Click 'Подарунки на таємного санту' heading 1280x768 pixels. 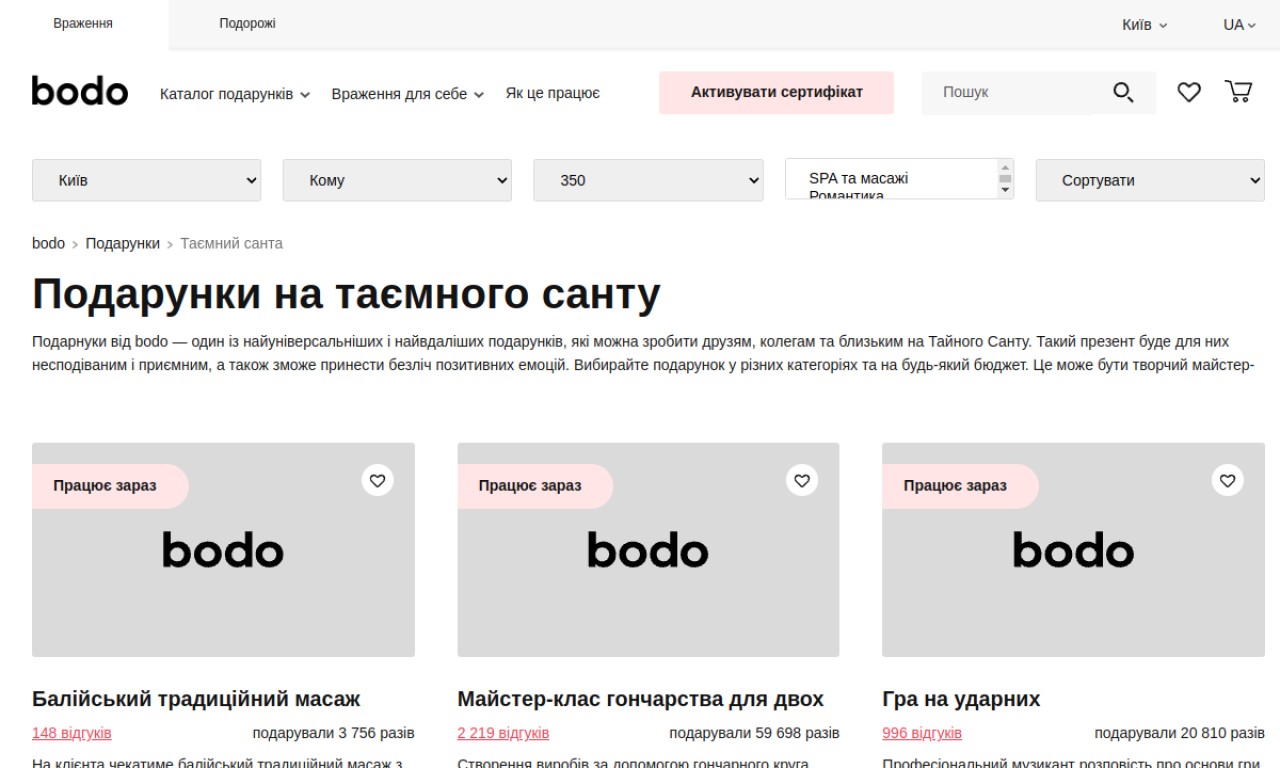pos(346,294)
